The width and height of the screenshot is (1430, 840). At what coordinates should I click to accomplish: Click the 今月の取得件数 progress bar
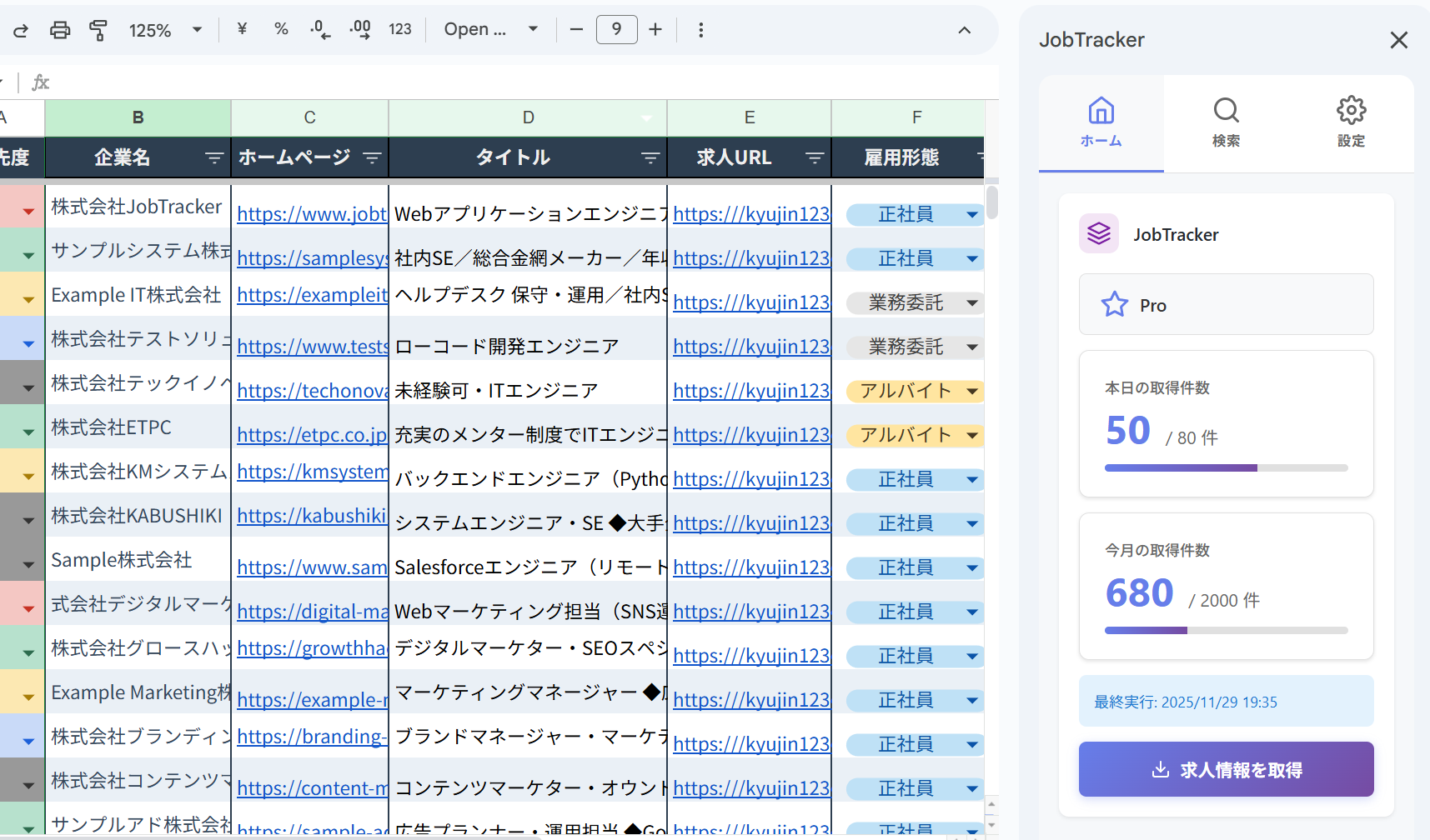(x=1226, y=630)
